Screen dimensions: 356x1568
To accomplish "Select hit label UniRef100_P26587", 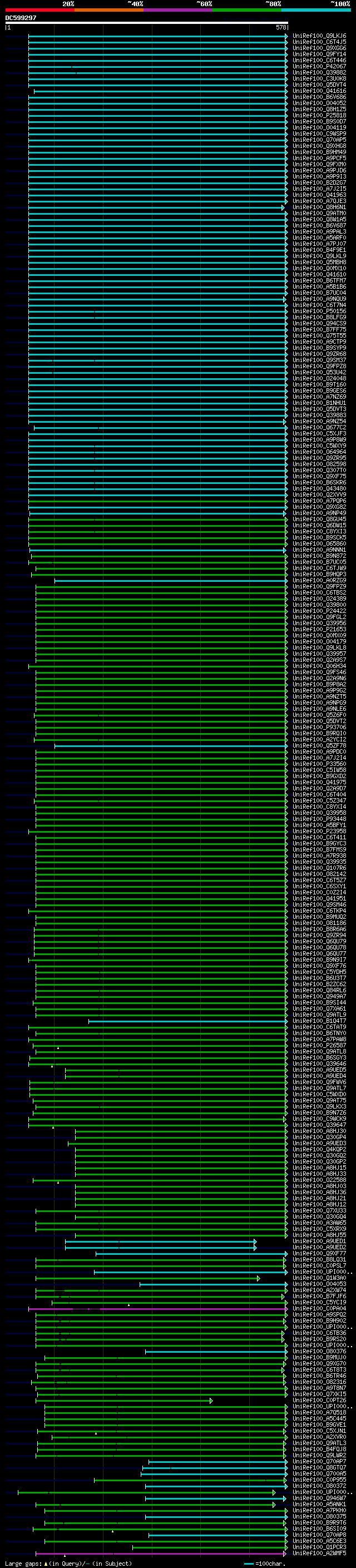I will pyautogui.click(x=319, y=1045).
